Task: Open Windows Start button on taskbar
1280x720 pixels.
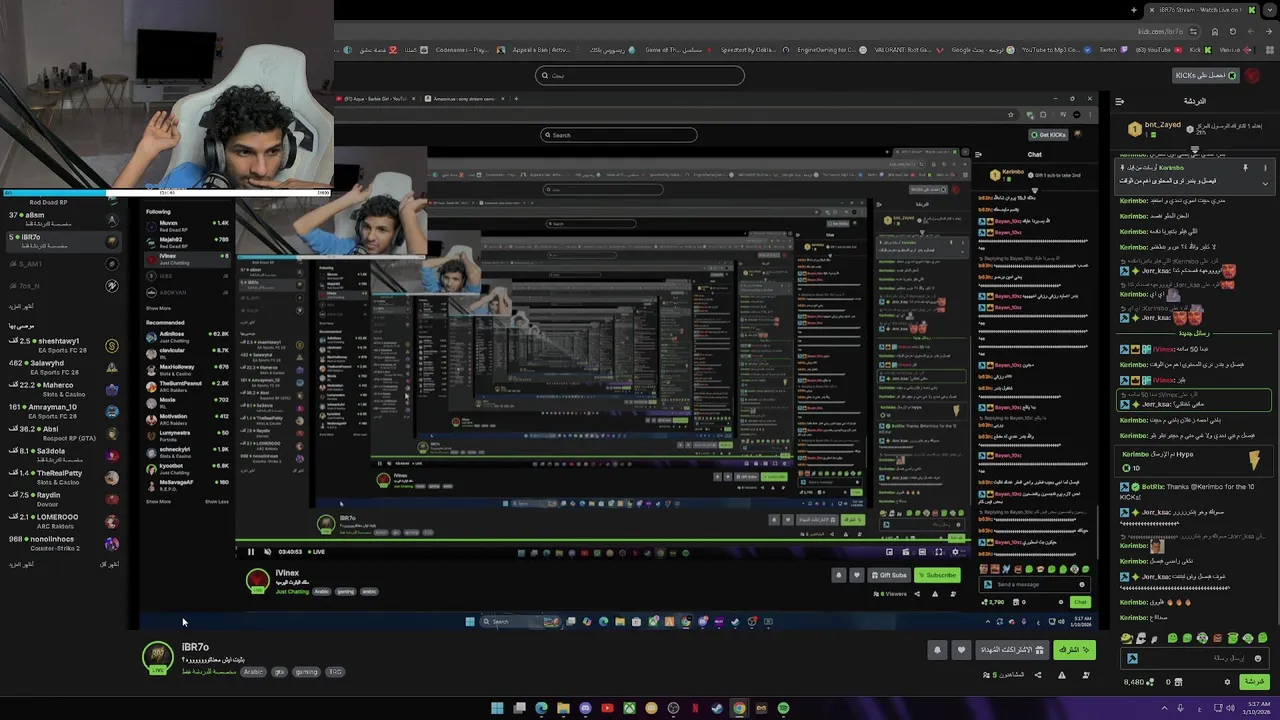Action: (x=497, y=709)
